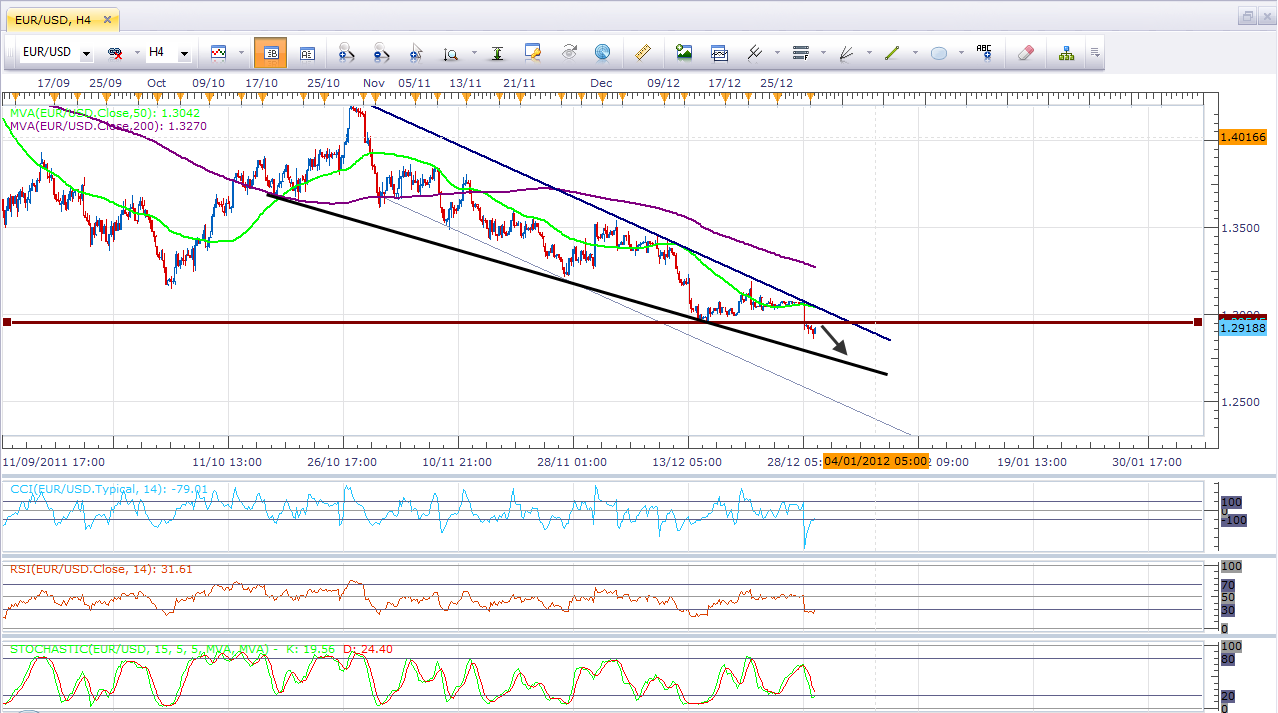This screenshot has width=1278, height=713.
Task: Expand the ellipse shape dropdown arrow
Action: coord(962,53)
